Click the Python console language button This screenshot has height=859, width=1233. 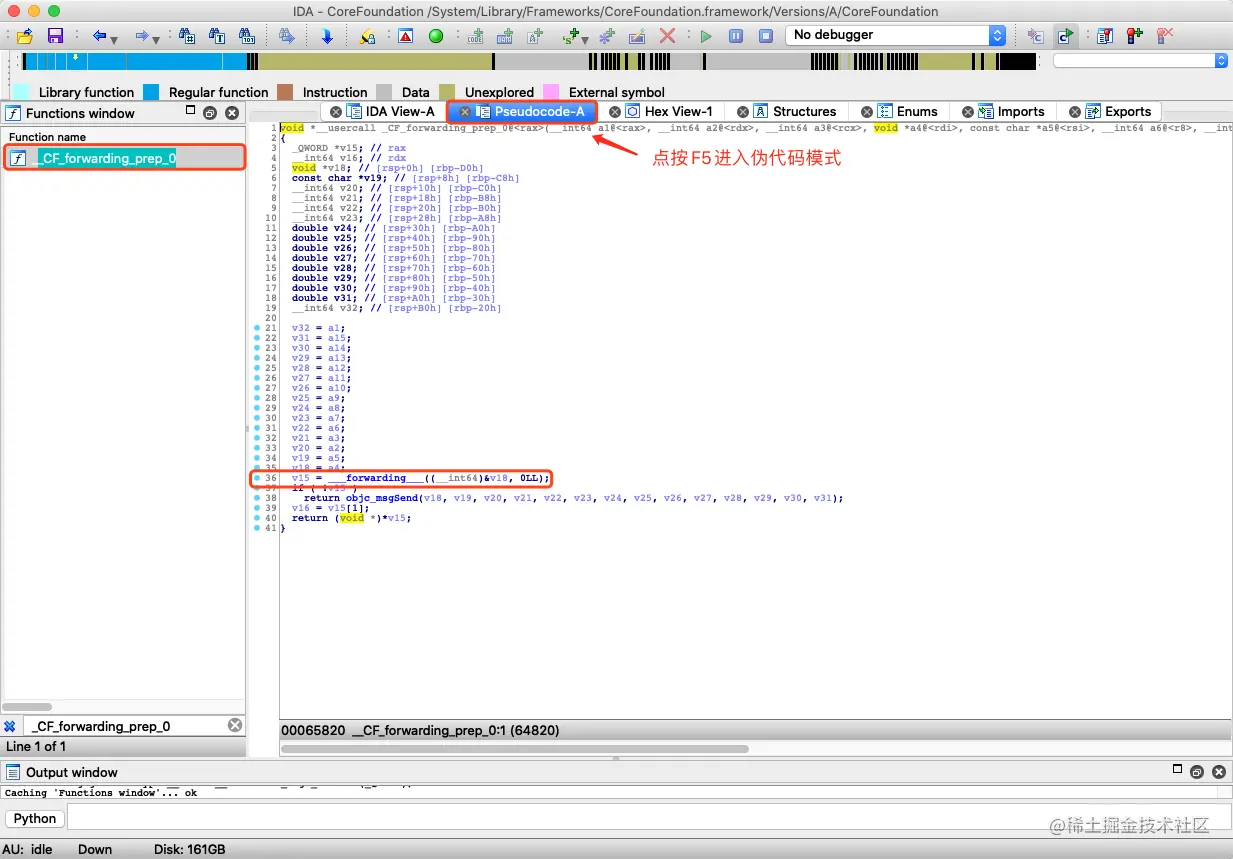click(35, 818)
